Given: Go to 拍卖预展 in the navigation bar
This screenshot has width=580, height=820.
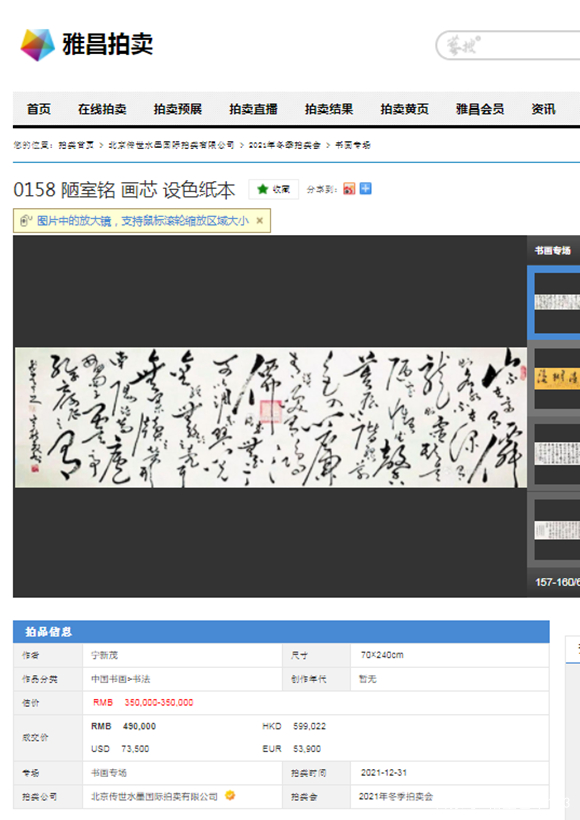Looking at the screenshot, I should [178, 109].
